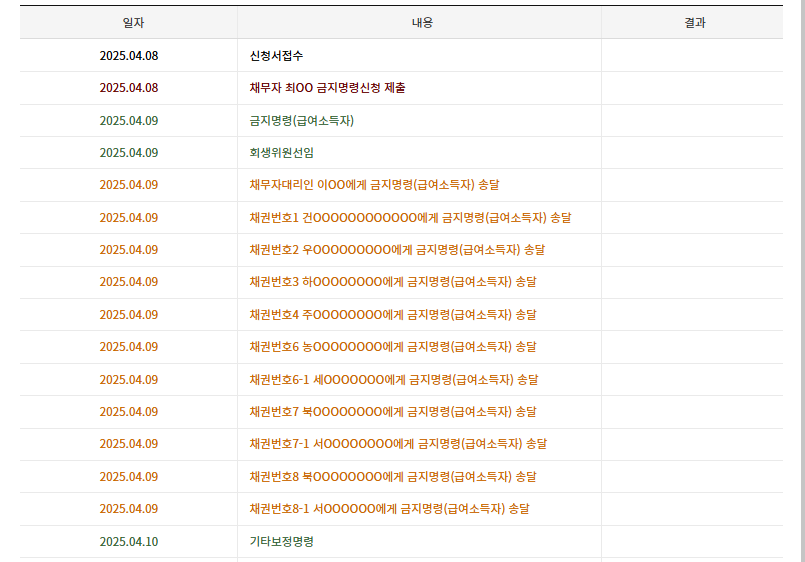Click the 채권번호6-1 세OOO 송달 entry
The width and height of the screenshot is (805, 562).
tap(394, 380)
